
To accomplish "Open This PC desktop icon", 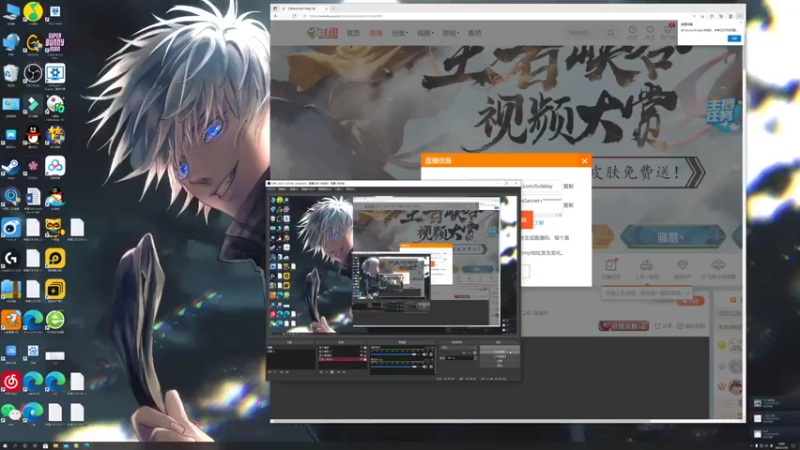I will [x=11, y=12].
